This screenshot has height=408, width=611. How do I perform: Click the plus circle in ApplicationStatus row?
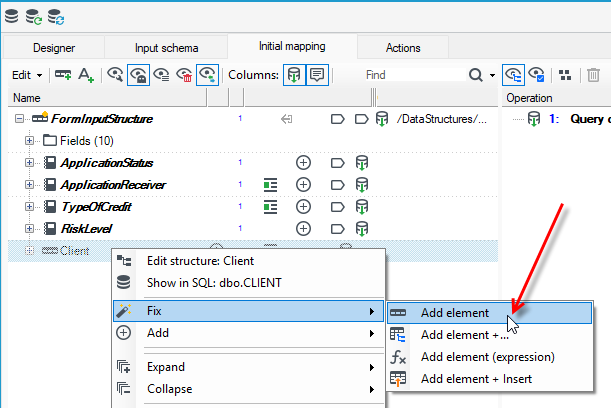click(x=303, y=162)
